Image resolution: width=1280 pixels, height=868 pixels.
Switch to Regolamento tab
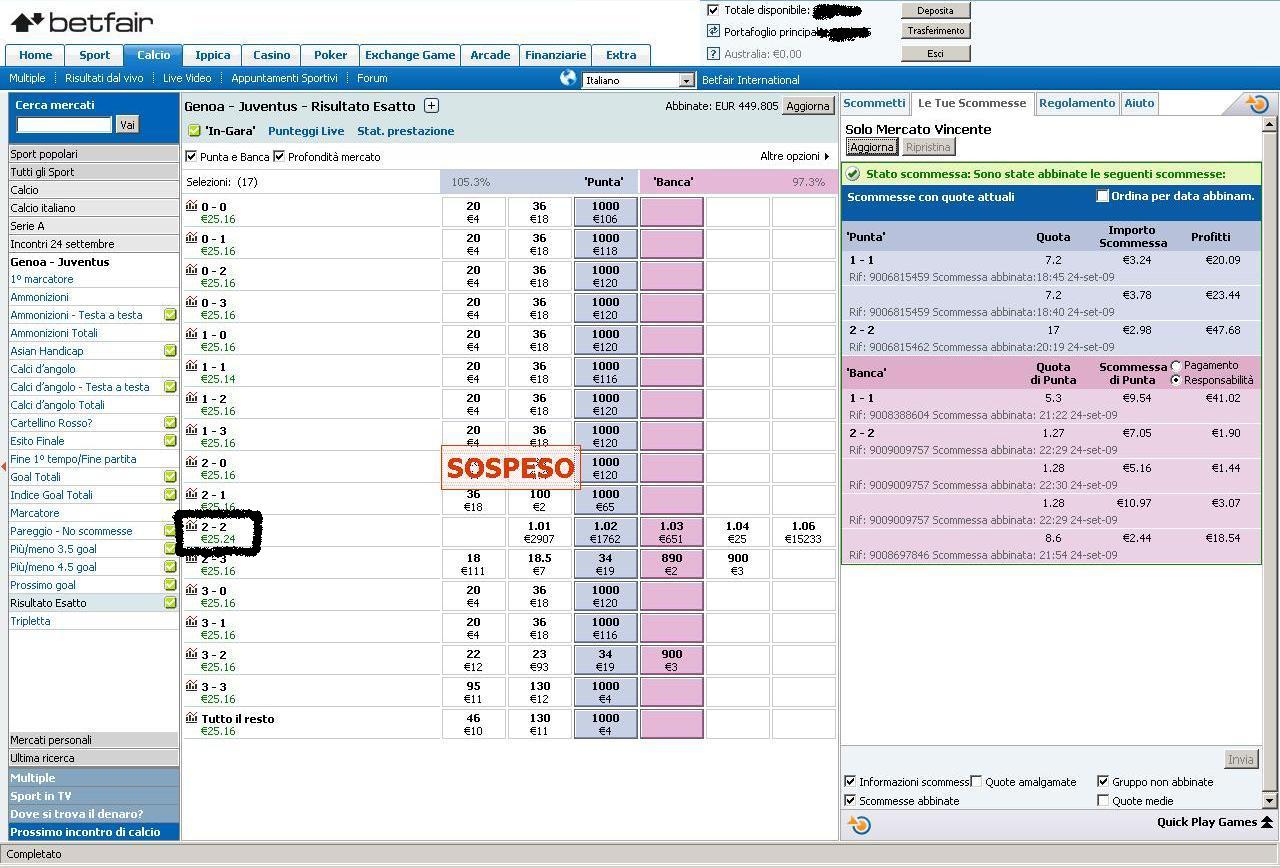1077,103
